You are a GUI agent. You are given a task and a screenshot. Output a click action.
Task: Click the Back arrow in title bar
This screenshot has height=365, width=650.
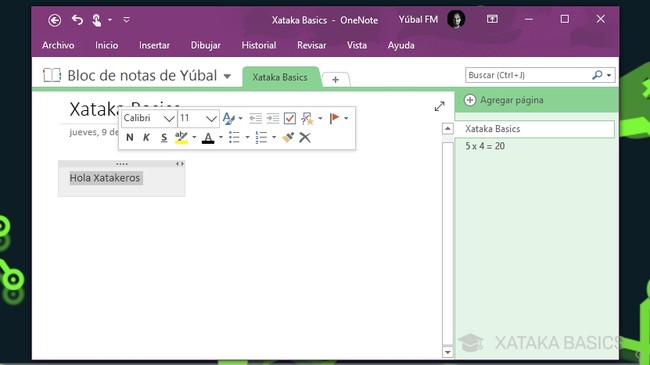(x=54, y=20)
